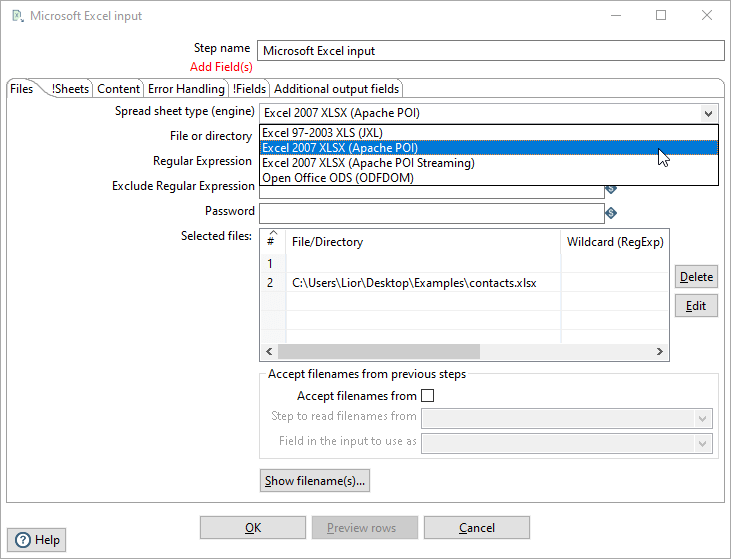
Task: Maximize the Microsoft Excel input window
Action: (x=661, y=15)
